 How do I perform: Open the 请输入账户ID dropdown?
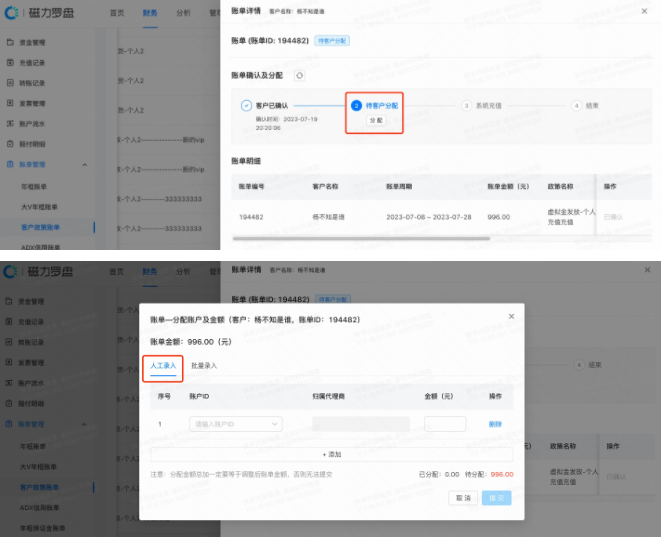coord(235,424)
